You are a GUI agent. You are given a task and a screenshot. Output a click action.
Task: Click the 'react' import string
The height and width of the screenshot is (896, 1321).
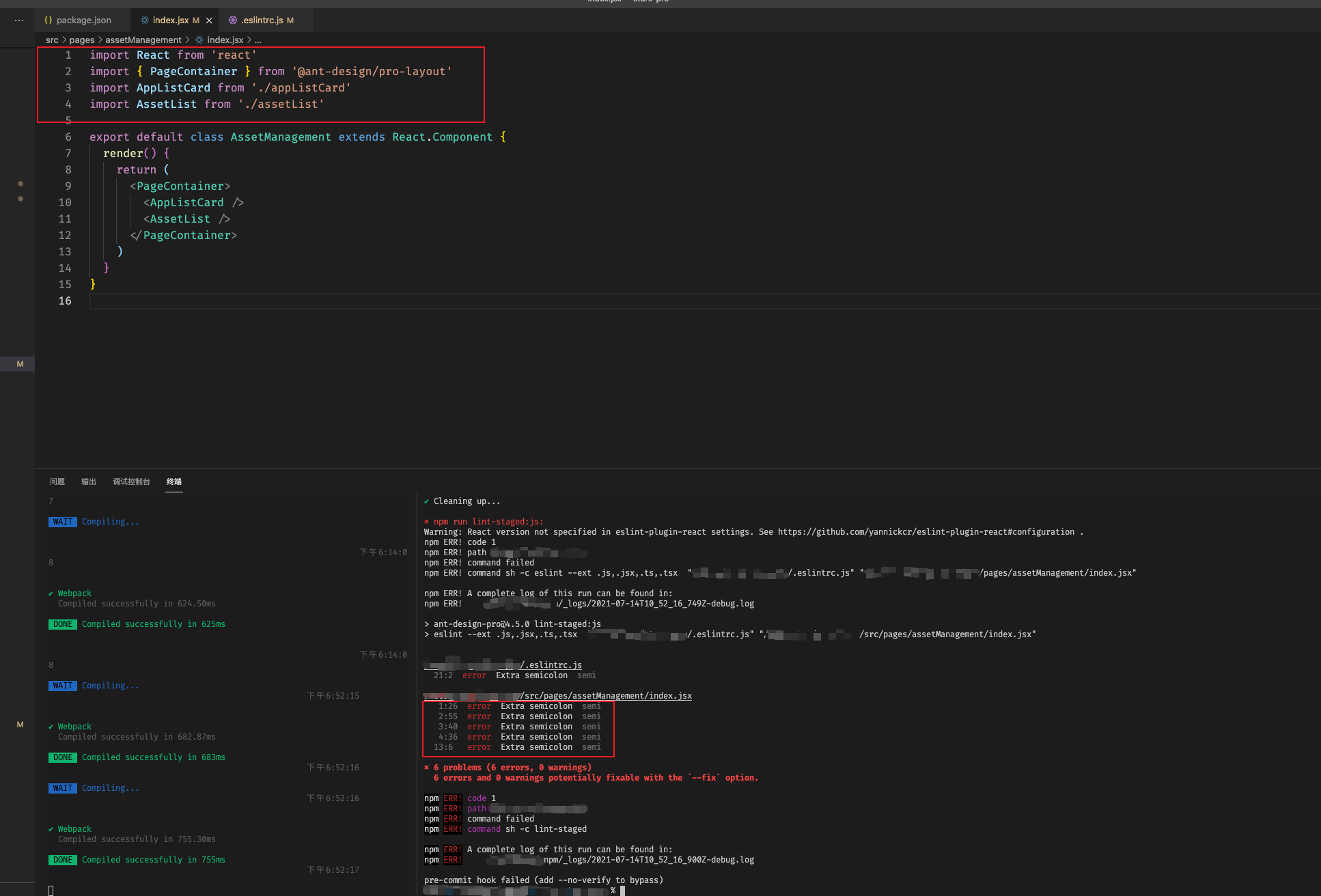pyautogui.click(x=234, y=55)
